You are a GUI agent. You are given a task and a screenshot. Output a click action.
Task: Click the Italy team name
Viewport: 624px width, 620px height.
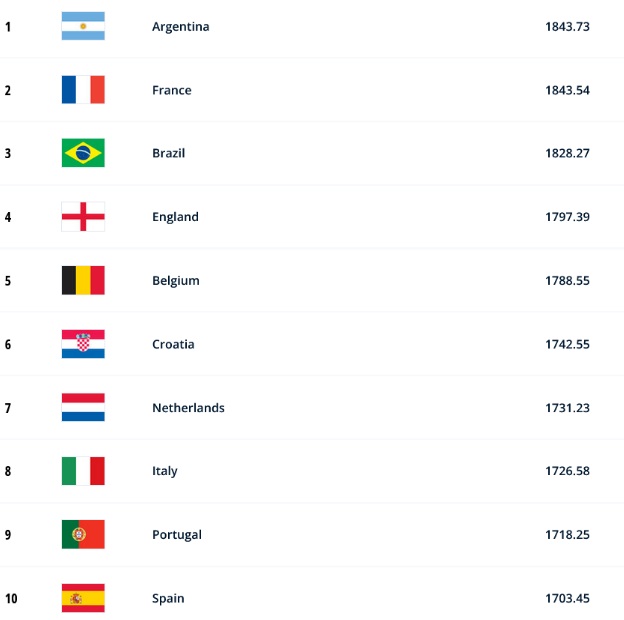[165, 471]
